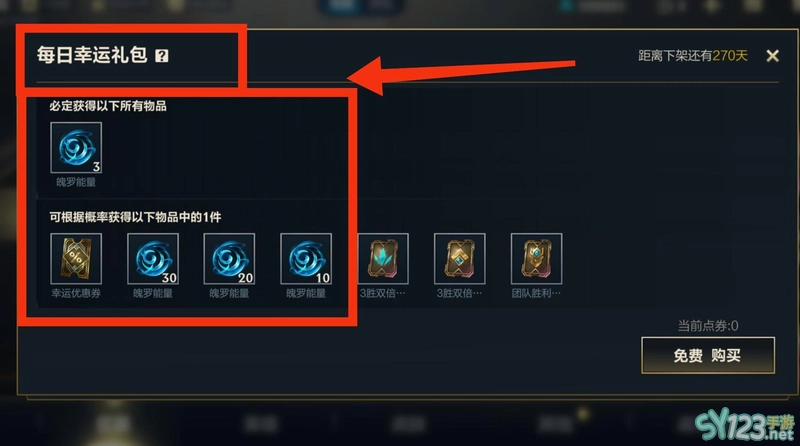Click the 魄罗能量 label under the x3 icon
Screen dimensions: 800x446
(x=76, y=182)
